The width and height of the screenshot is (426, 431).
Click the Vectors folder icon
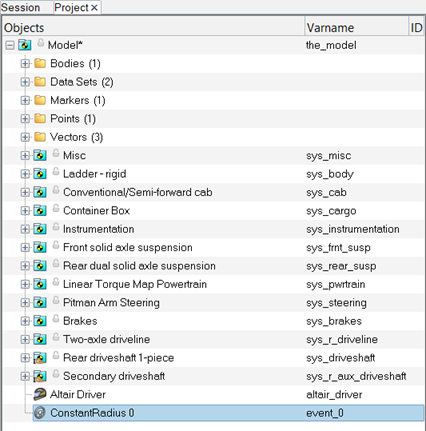click(x=40, y=137)
